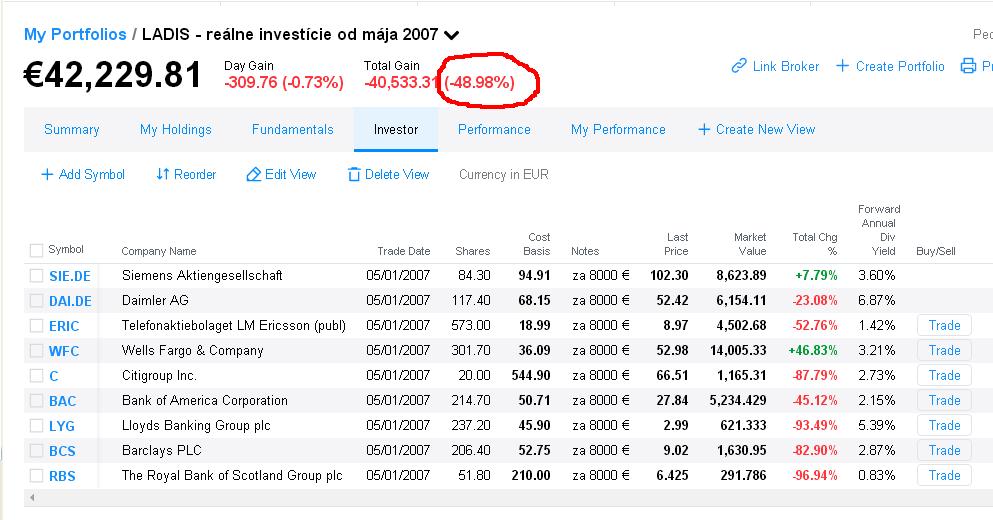993x520 pixels.
Task: Open the My Portfolios breadcrumb link
Action: 75,34
